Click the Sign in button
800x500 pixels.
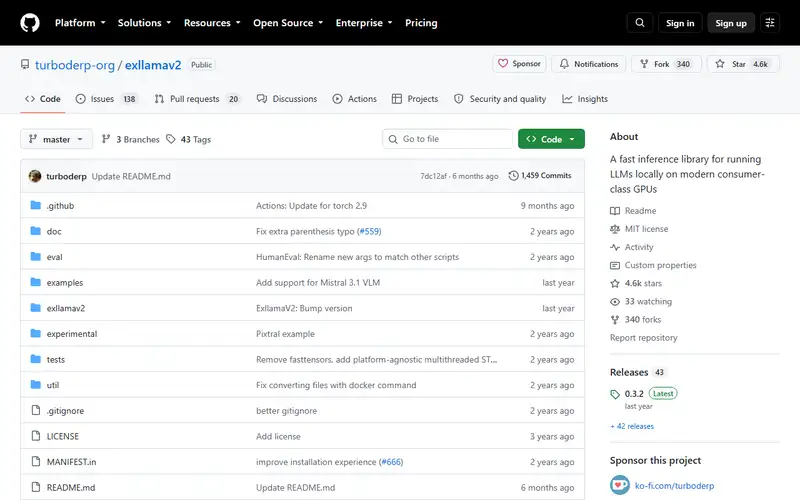click(680, 23)
